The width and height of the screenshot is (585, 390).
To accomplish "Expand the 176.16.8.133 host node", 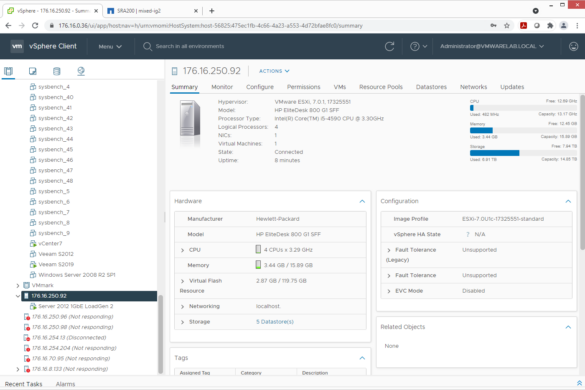I will click(18, 369).
